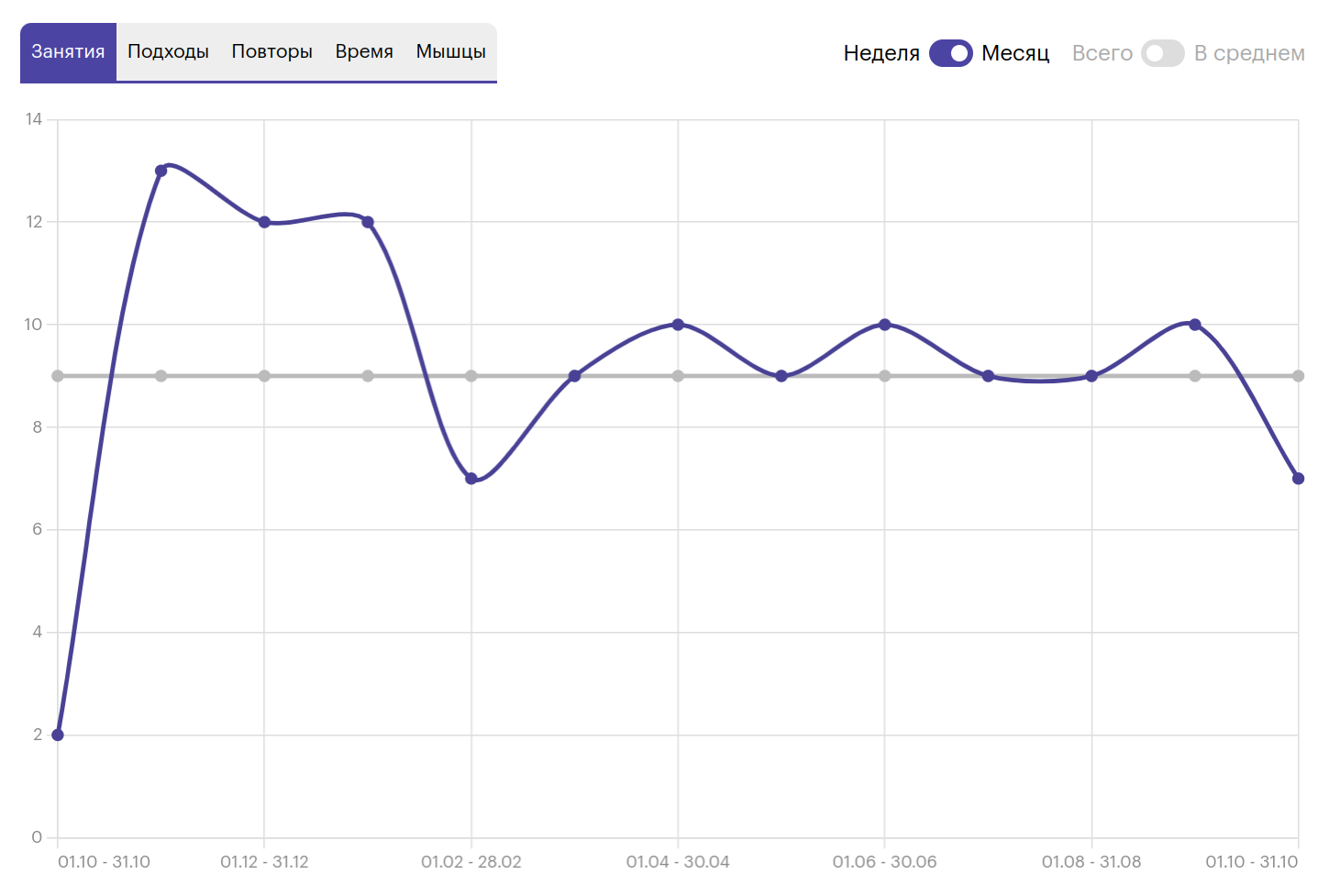The width and height of the screenshot is (1329, 896).
Task: Select the Повторы tab
Action: [x=271, y=51]
